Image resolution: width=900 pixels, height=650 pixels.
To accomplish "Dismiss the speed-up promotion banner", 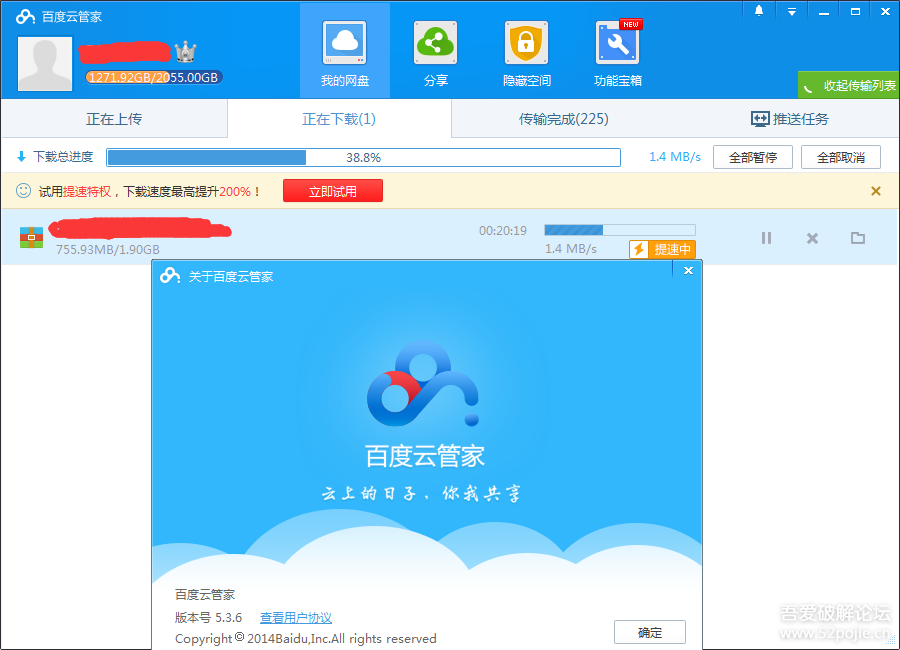I will [x=876, y=191].
